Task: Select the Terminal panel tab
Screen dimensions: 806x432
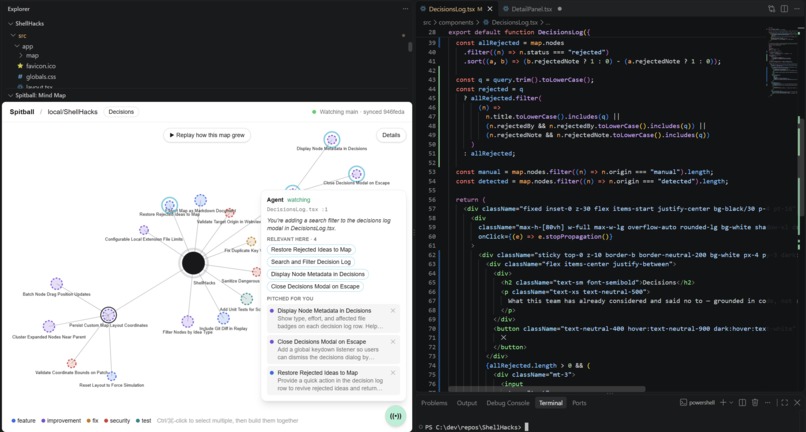Action: click(x=551, y=403)
